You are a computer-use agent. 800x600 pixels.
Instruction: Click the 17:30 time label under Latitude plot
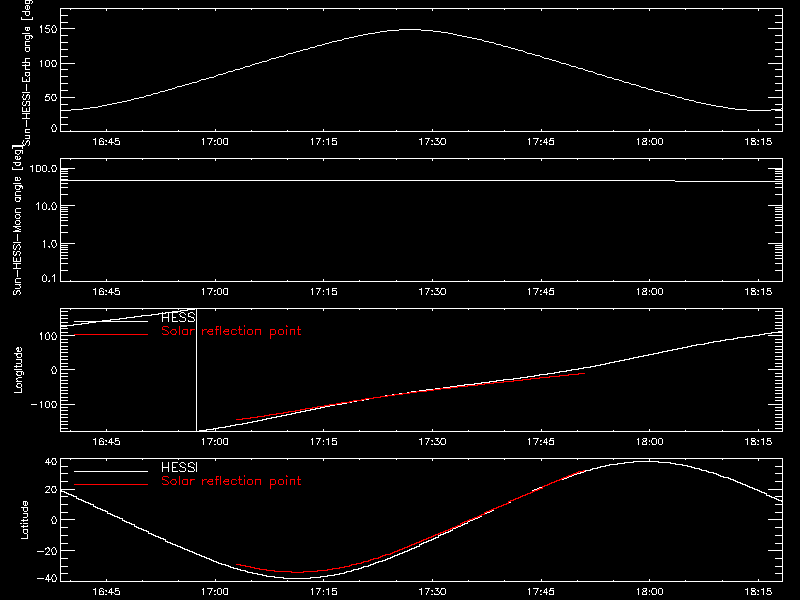pyautogui.click(x=432, y=592)
